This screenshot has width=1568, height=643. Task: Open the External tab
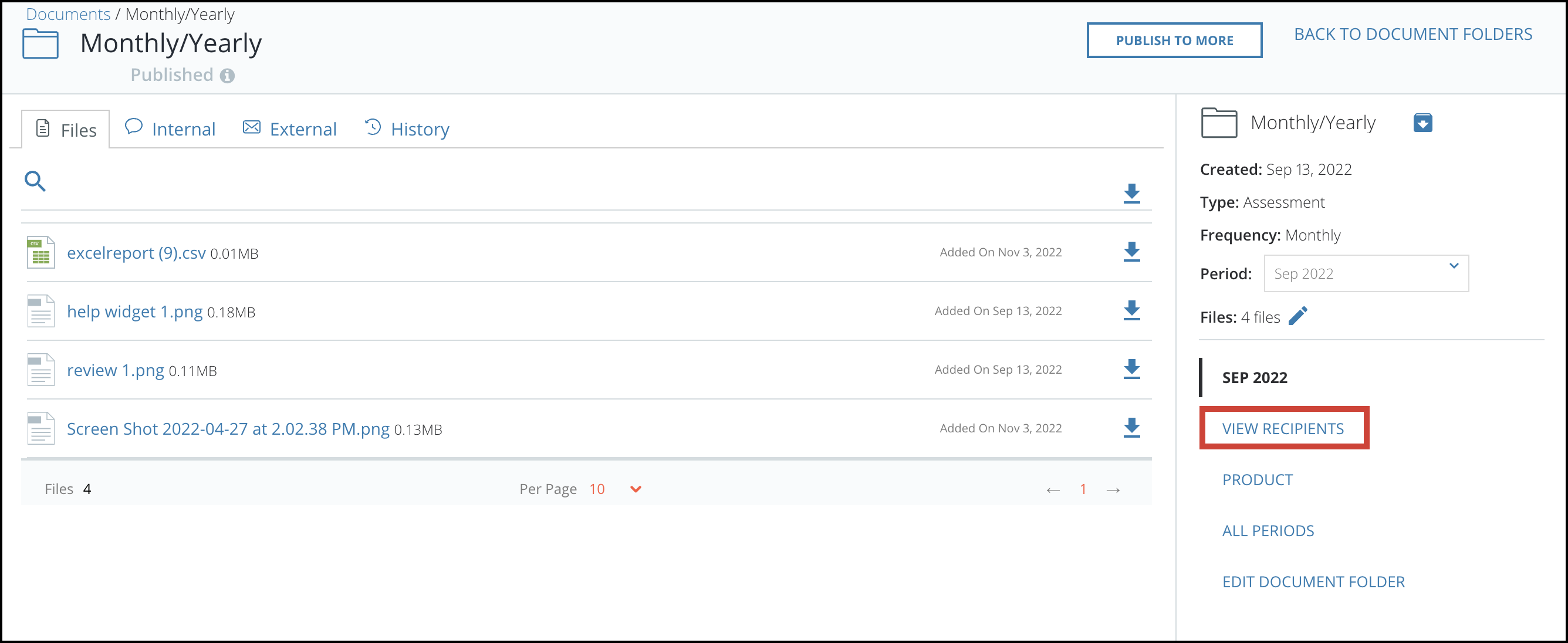[x=290, y=129]
